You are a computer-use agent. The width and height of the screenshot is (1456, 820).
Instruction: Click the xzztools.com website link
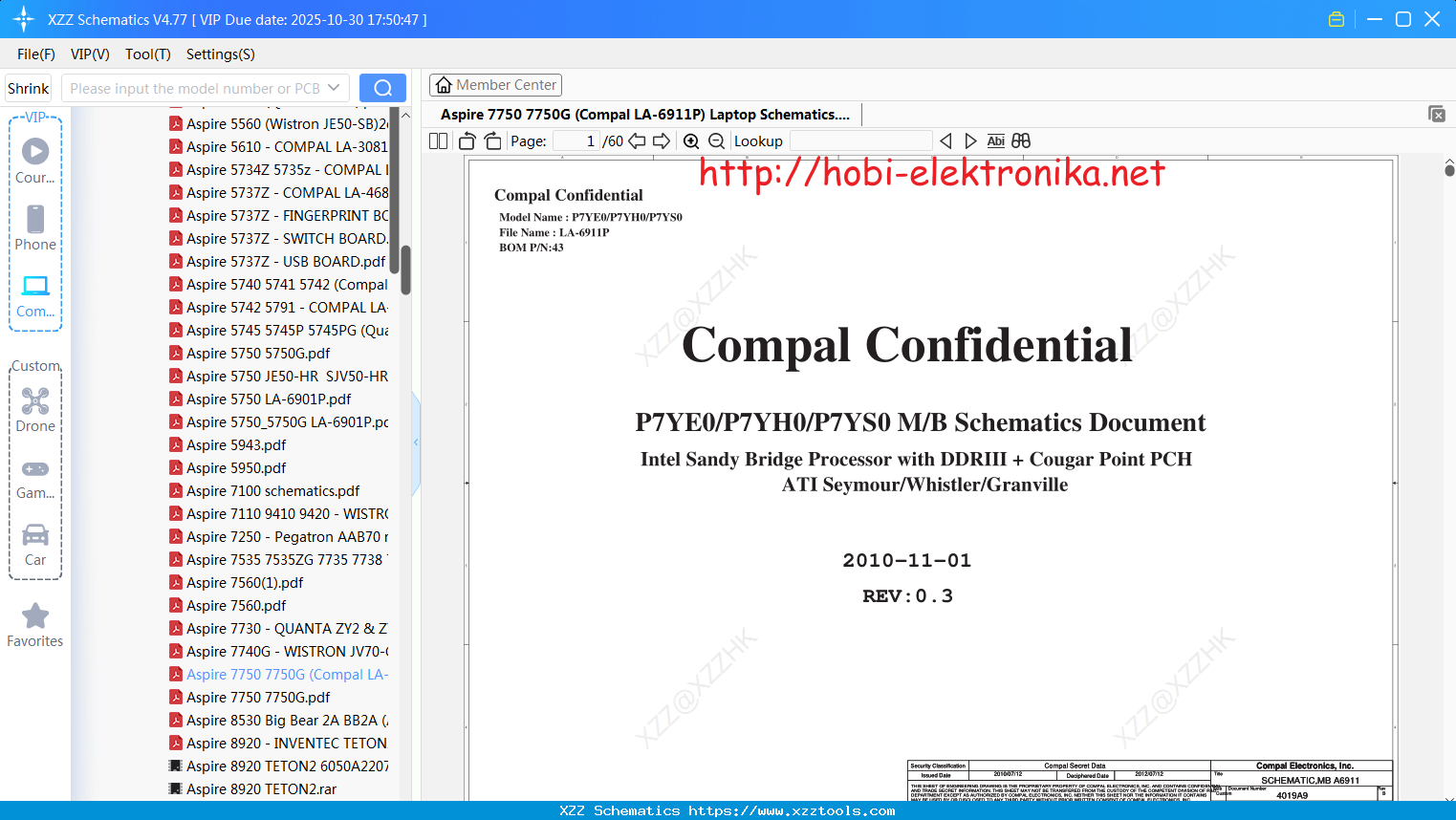792,810
